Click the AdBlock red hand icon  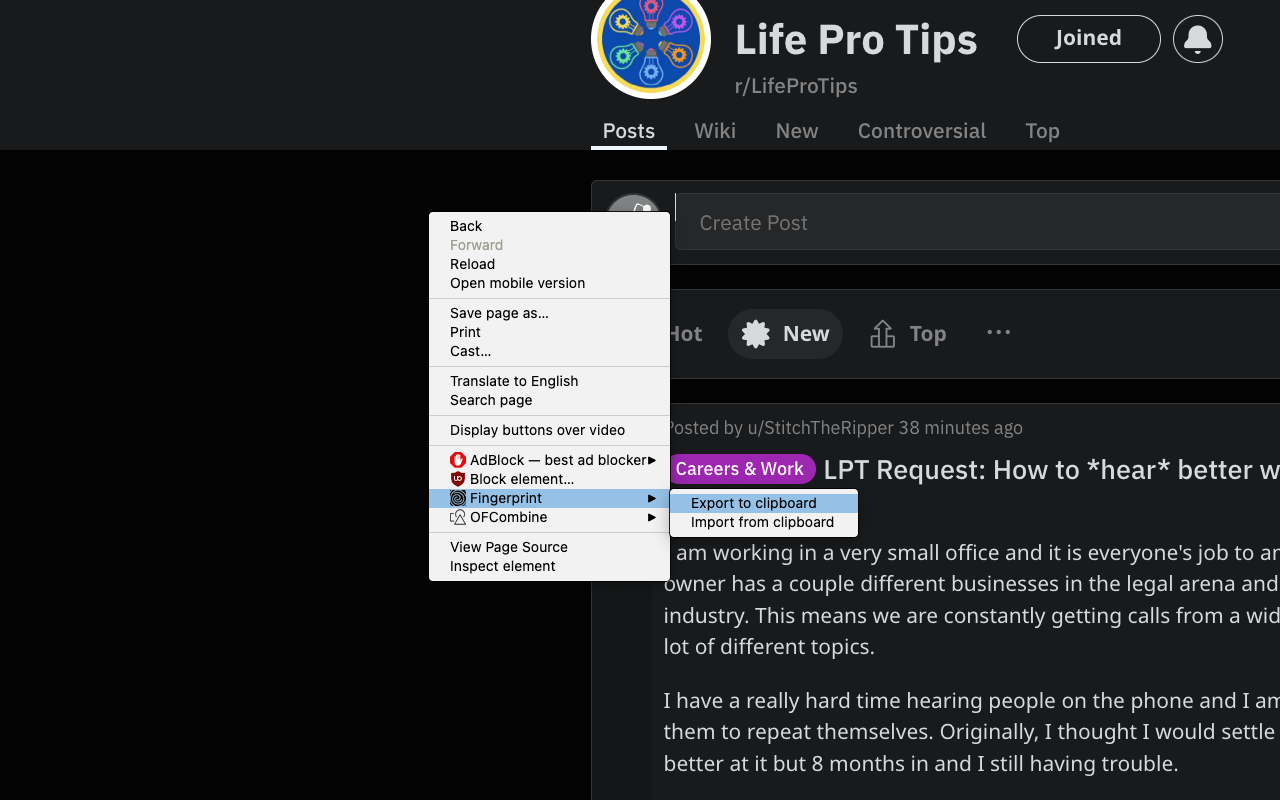point(458,460)
